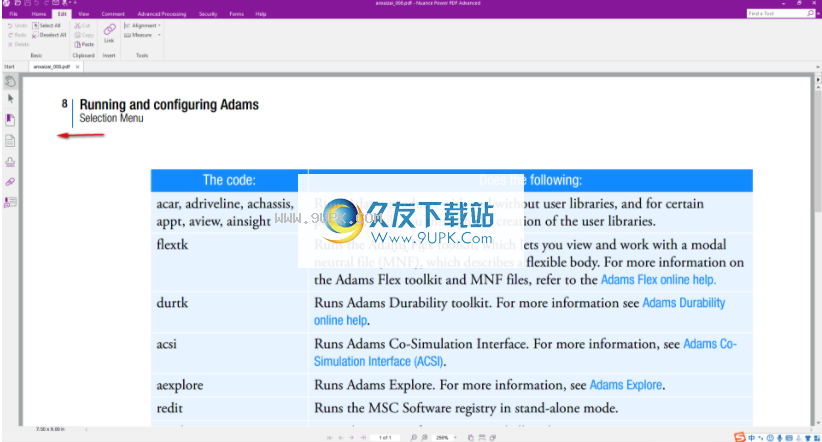Go to last page in bottom navigation
822x442 pixels.
coord(363,437)
